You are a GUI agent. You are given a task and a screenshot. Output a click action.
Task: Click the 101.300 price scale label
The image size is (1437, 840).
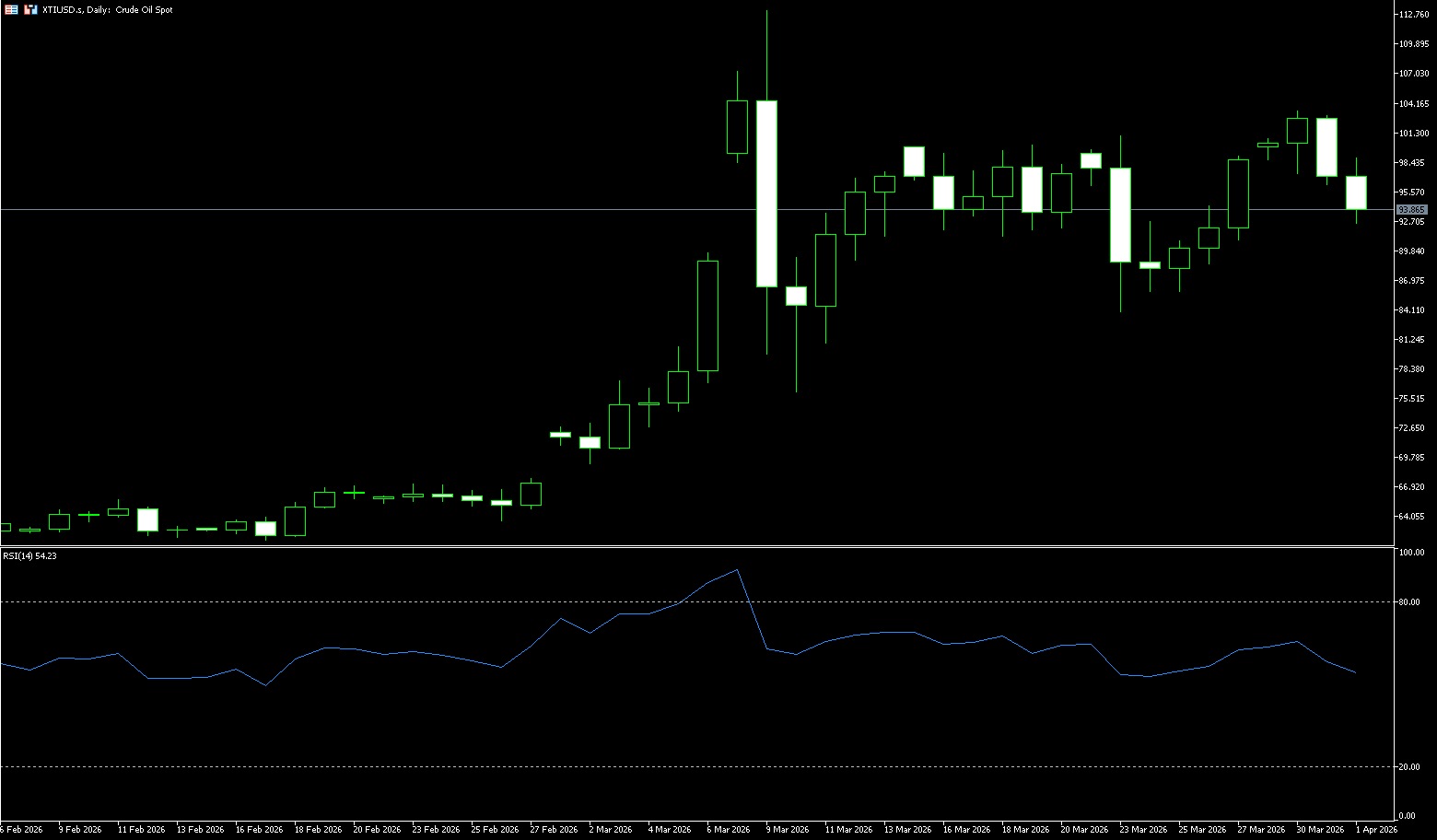pos(1413,134)
